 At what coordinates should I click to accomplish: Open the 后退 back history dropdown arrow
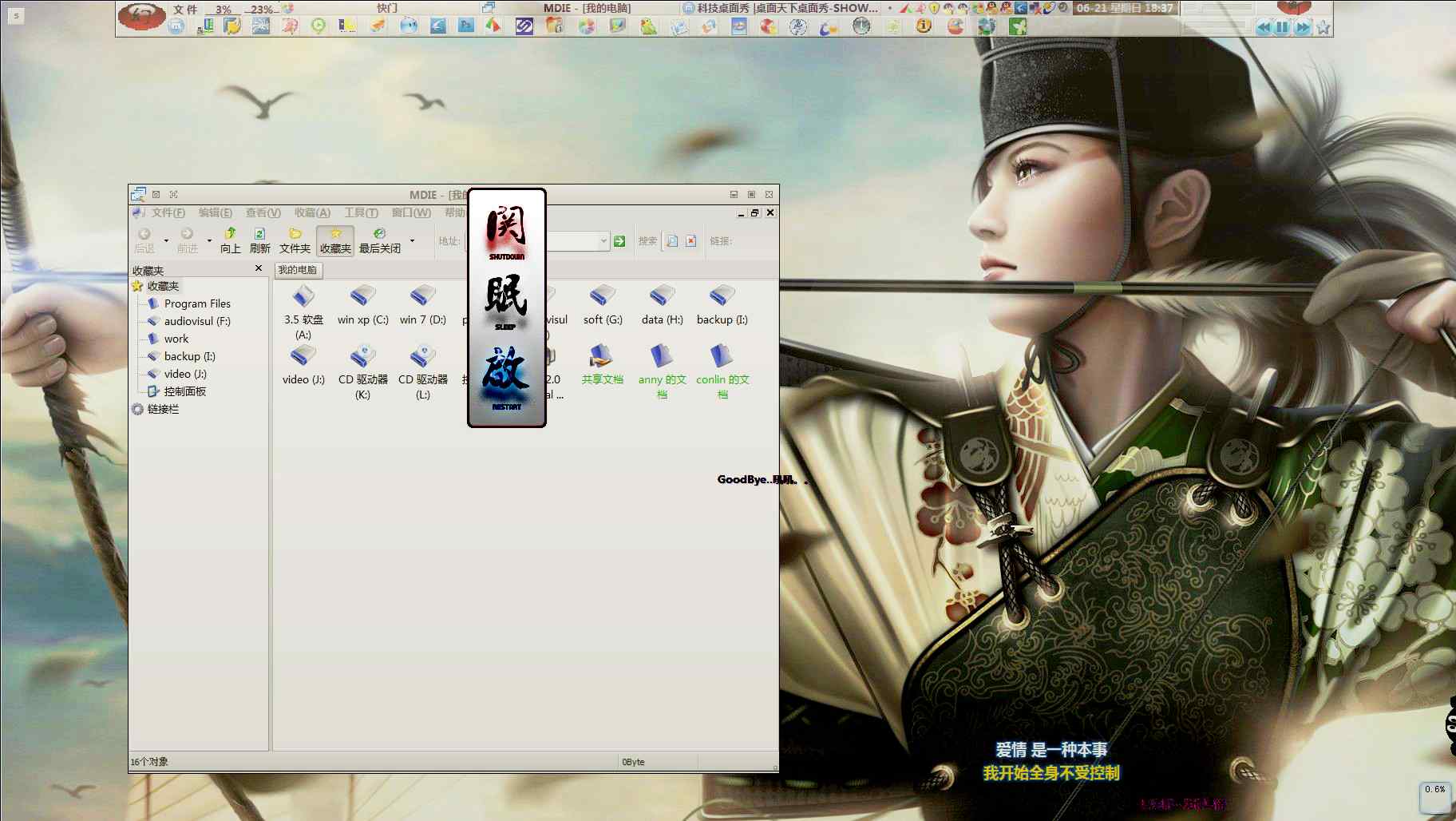pyautogui.click(x=166, y=240)
